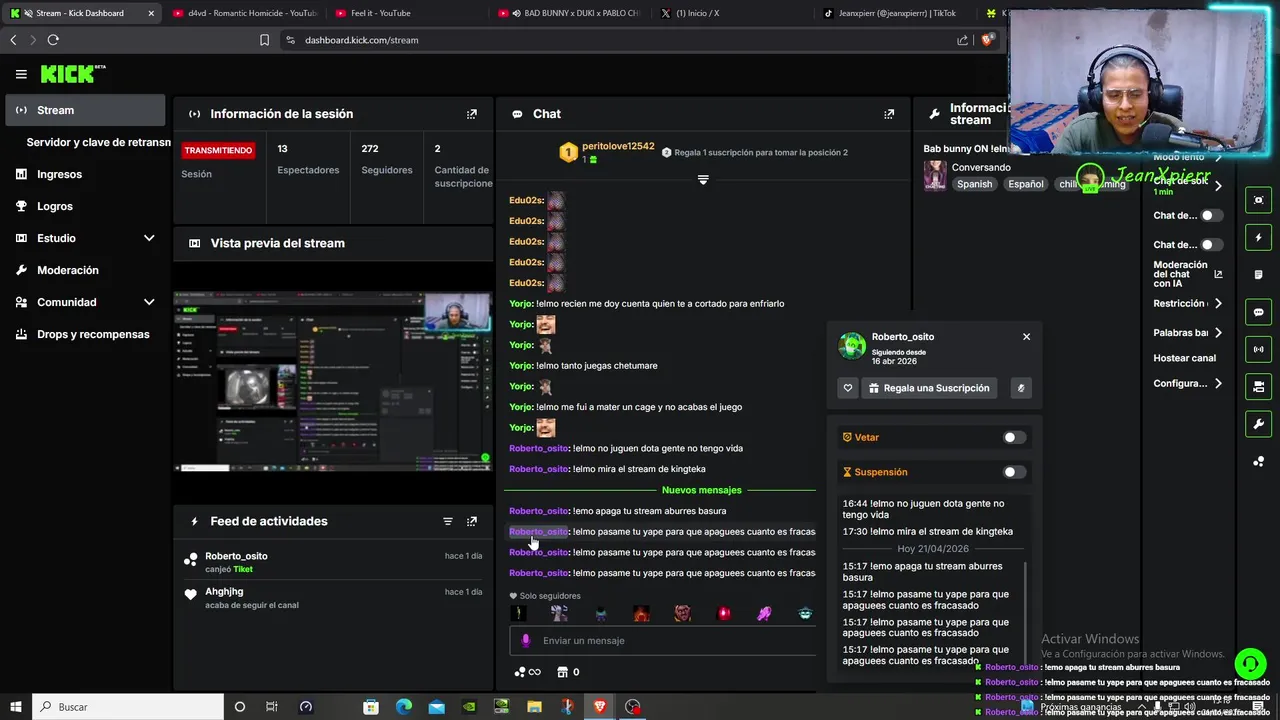Viewport: 1280px width, 720px height.
Task: Click the camera capture icon in right rail
Action: [x=1258, y=200]
